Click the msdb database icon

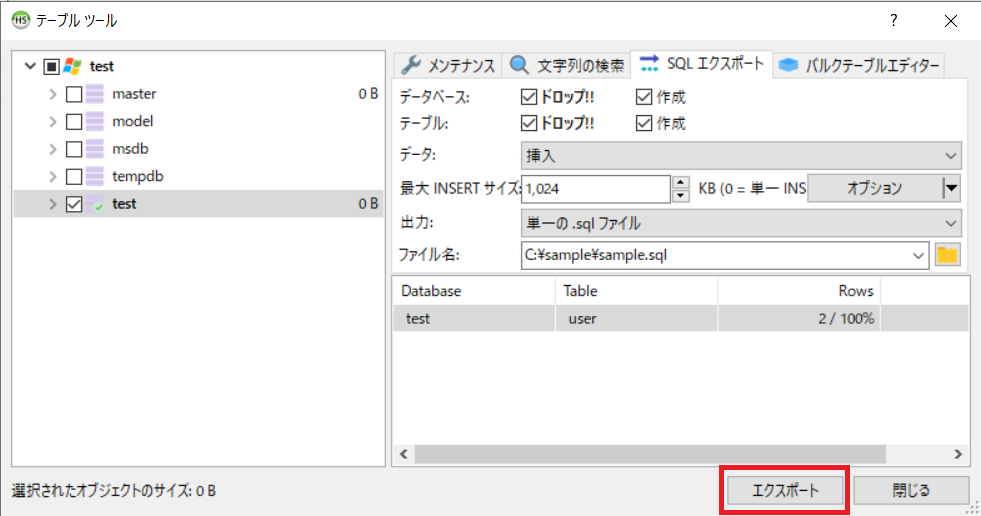coord(96,149)
